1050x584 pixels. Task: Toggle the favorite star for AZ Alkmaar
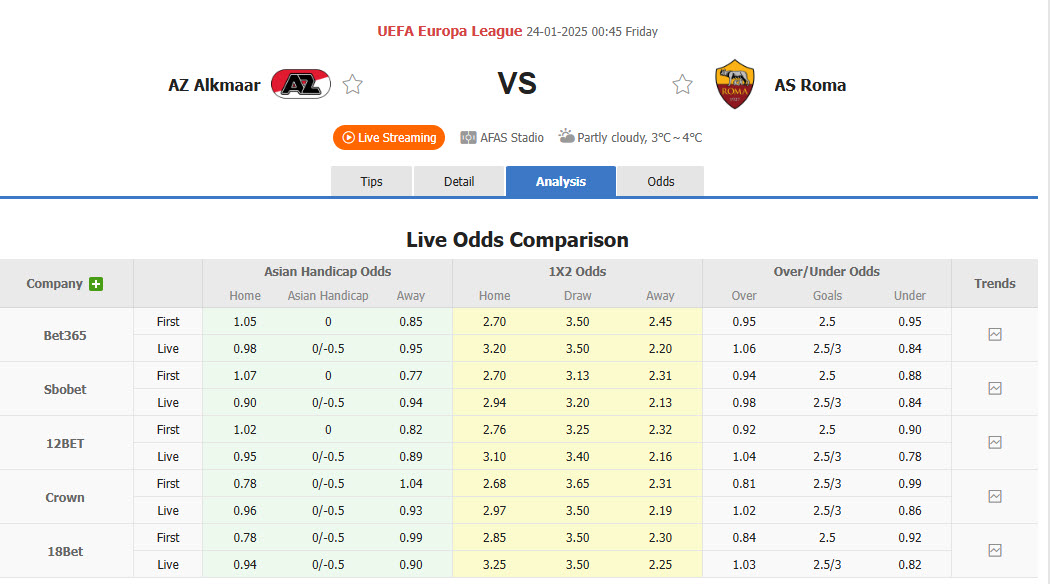tap(352, 84)
